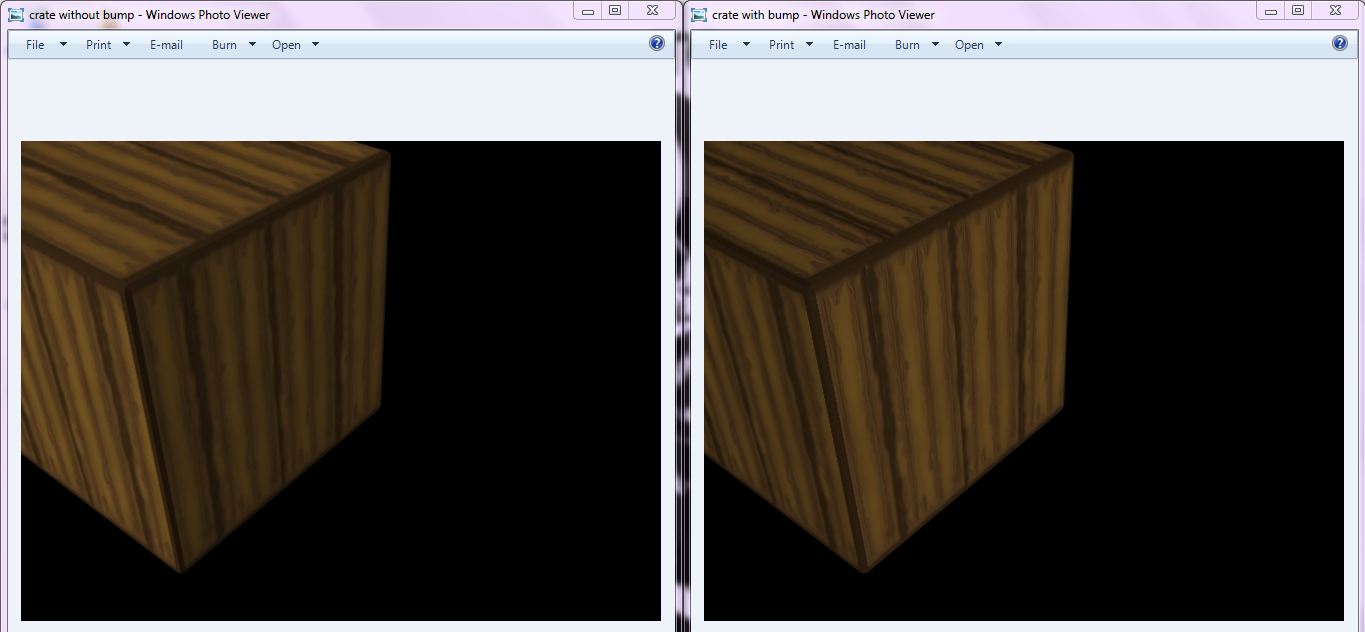
Task: Expand Print dropdown arrow in crate without bump window
Action: (x=127, y=45)
